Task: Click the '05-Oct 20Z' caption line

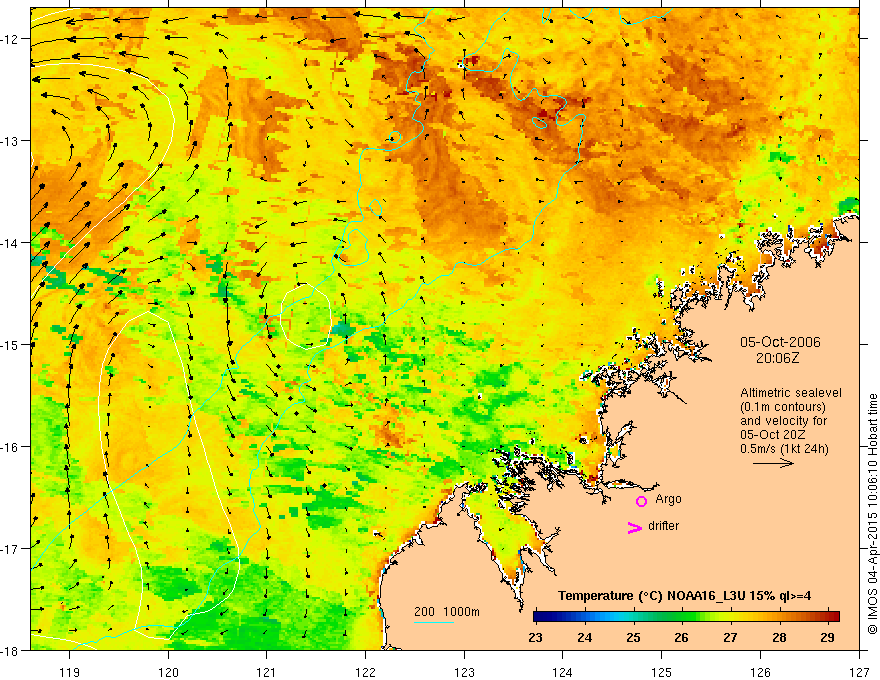Action: click(773, 434)
